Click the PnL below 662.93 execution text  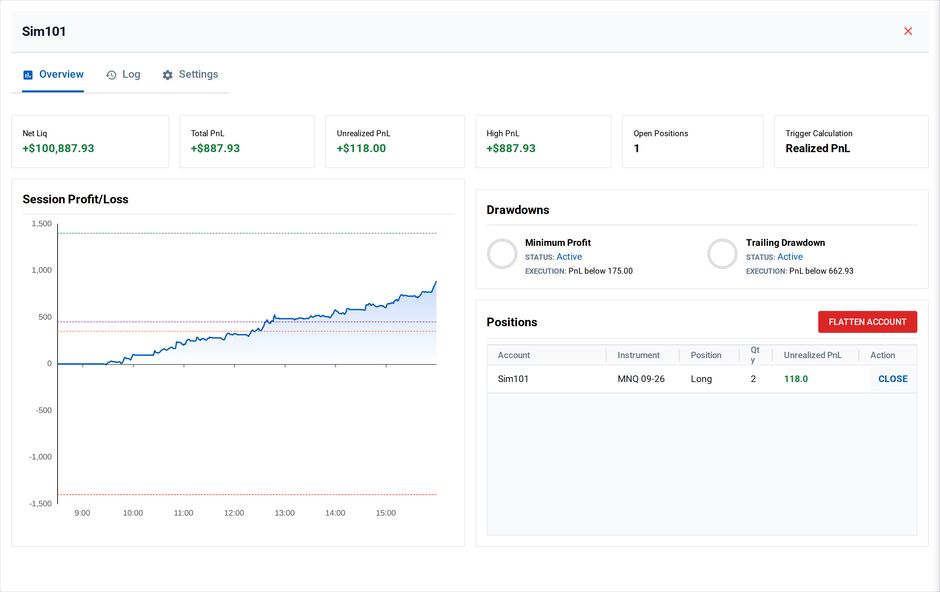[x=821, y=271]
